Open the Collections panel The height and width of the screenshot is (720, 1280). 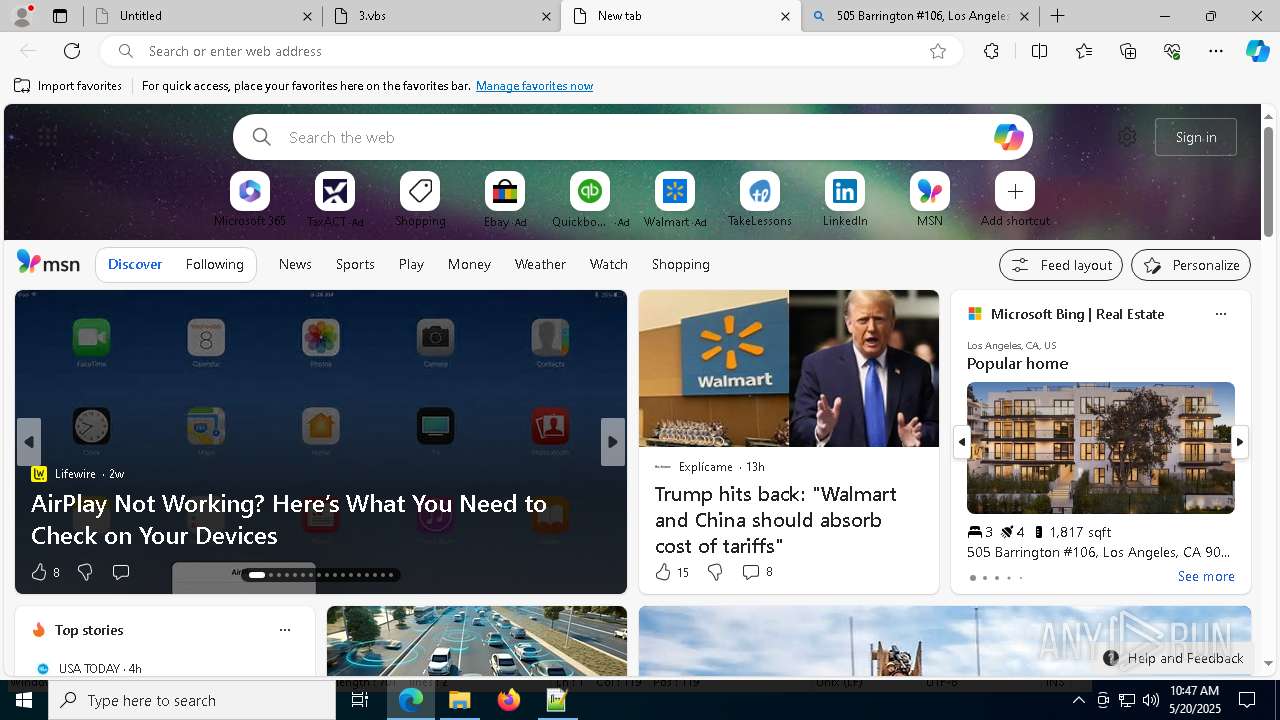click(1128, 51)
